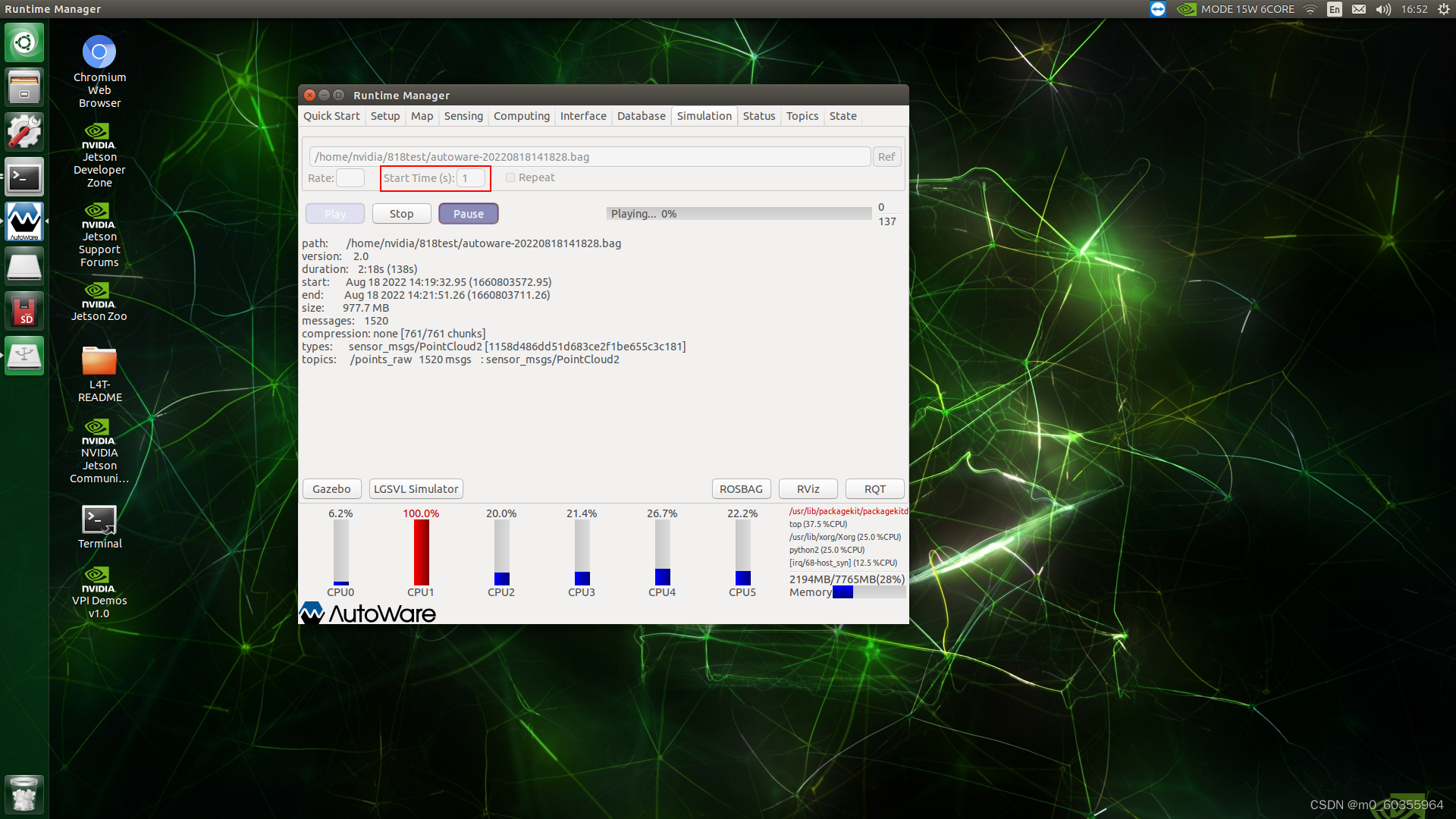Screen dimensions: 1456x819
Task: Open Autoware icon in the launcher dock
Action: 24,221
